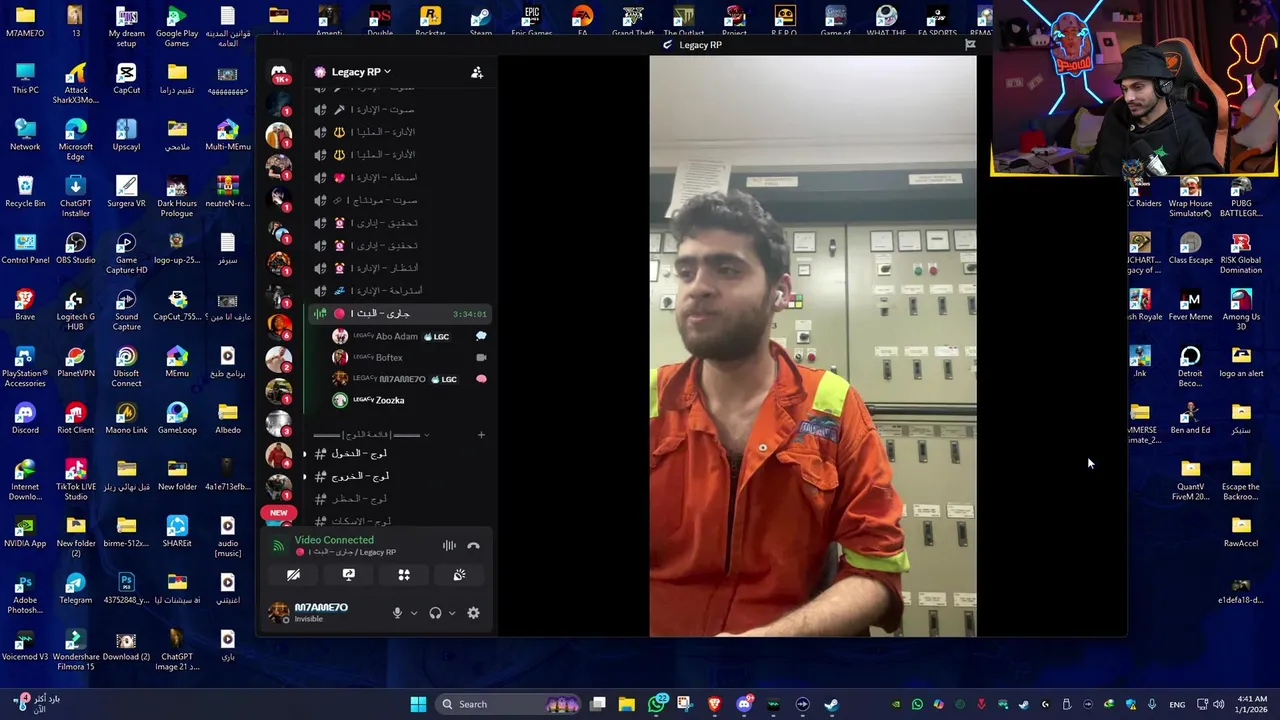The image size is (1280, 720).
Task: Open the لوج - الدخول text channel
Action: coord(400,453)
